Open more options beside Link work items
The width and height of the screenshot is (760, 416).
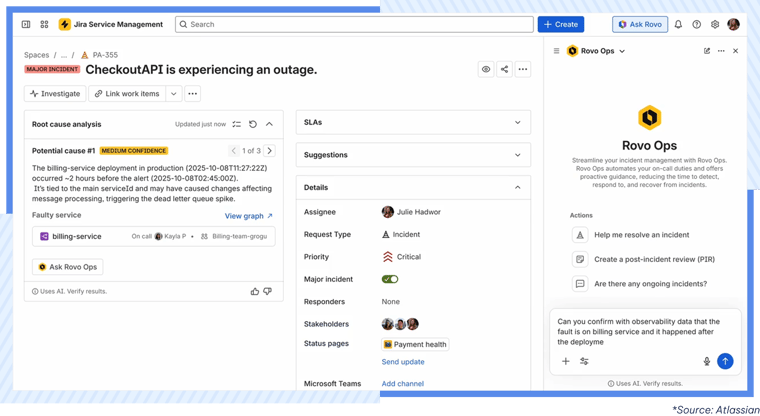coord(192,94)
